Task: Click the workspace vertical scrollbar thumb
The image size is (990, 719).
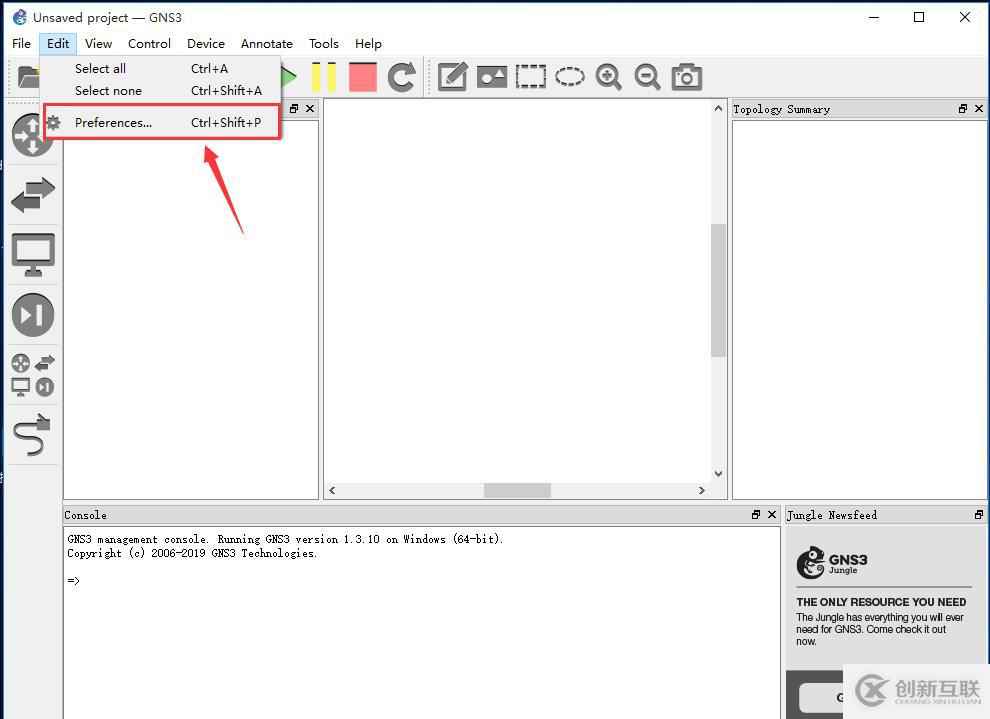Action: 718,290
